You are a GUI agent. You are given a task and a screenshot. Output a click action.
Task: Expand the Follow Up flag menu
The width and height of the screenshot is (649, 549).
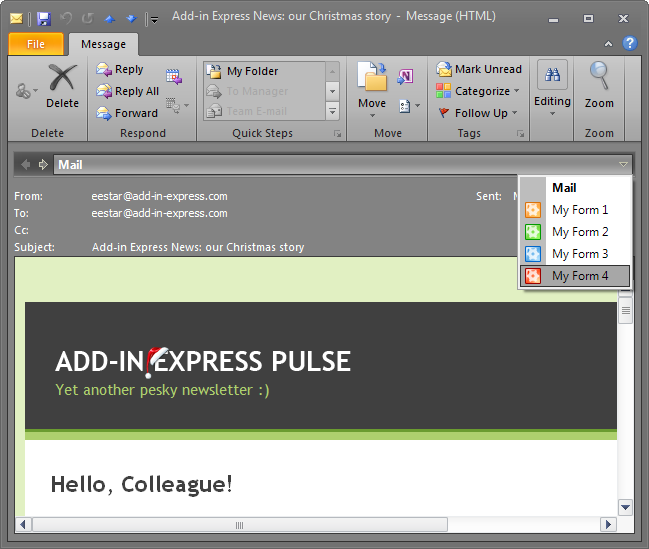(480, 113)
